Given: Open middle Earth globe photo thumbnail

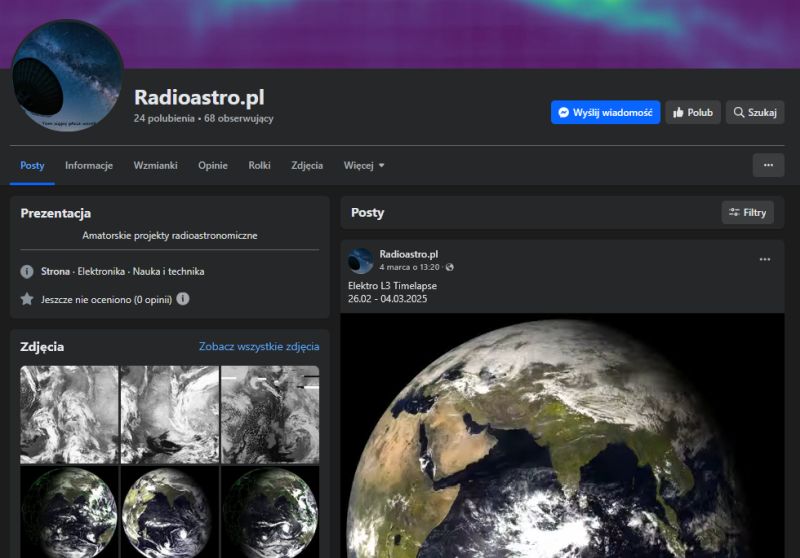Looking at the screenshot, I should pyautogui.click(x=169, y=512).
